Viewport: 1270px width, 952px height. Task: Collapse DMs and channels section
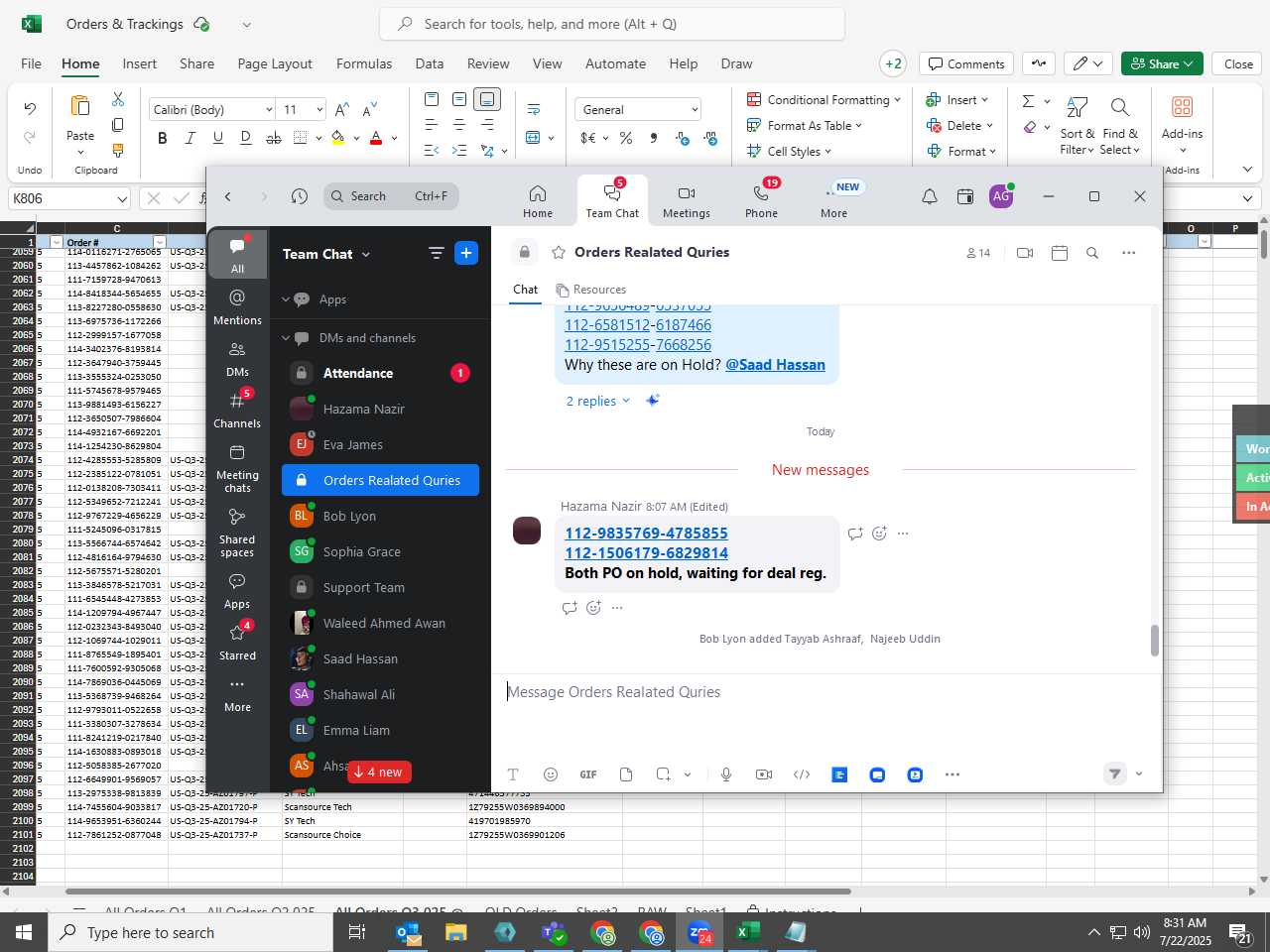[286, 338]
